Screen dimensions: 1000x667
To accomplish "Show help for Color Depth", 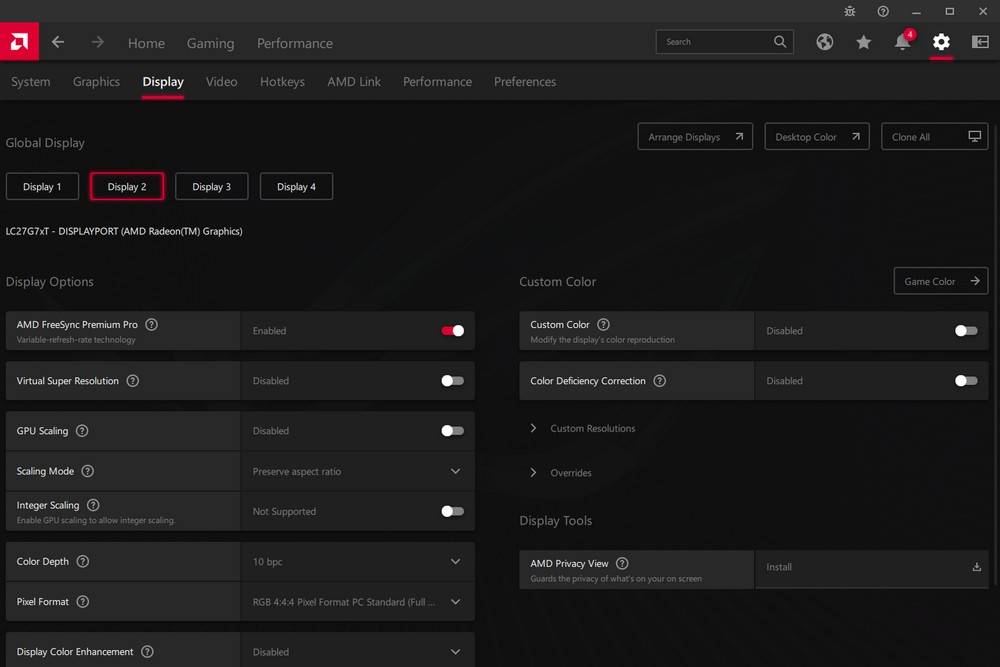I will tap(83, 562).
